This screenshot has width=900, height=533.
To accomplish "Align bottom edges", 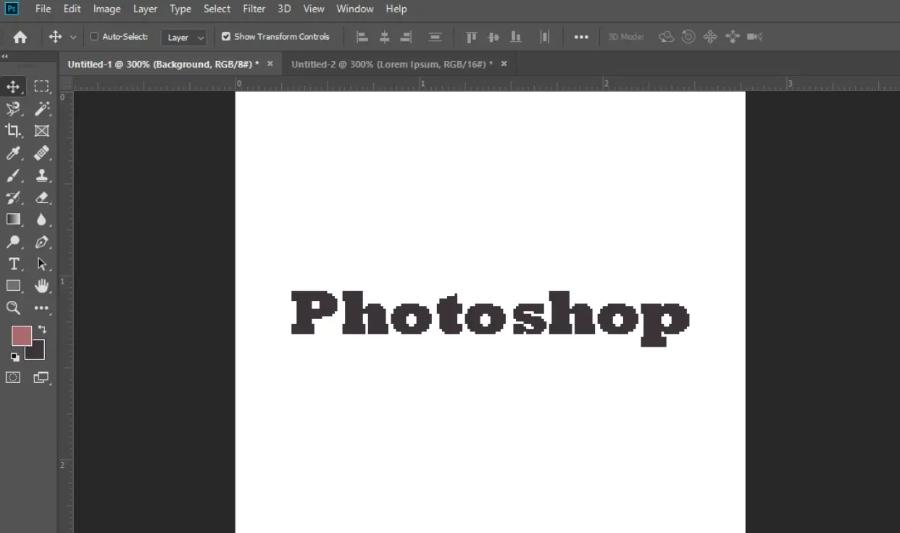I will pos(515,37).
